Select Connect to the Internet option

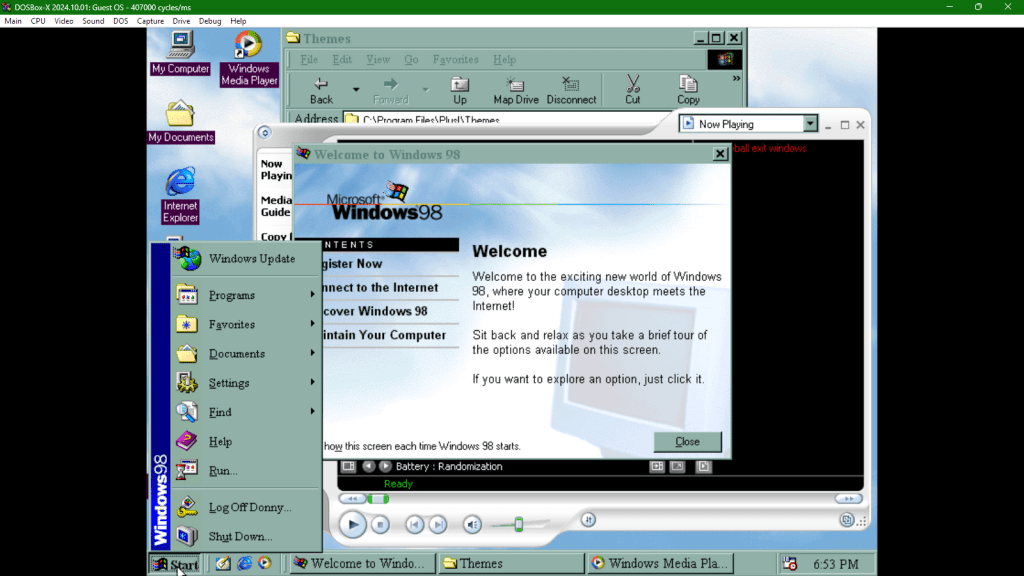coord(380,287)
